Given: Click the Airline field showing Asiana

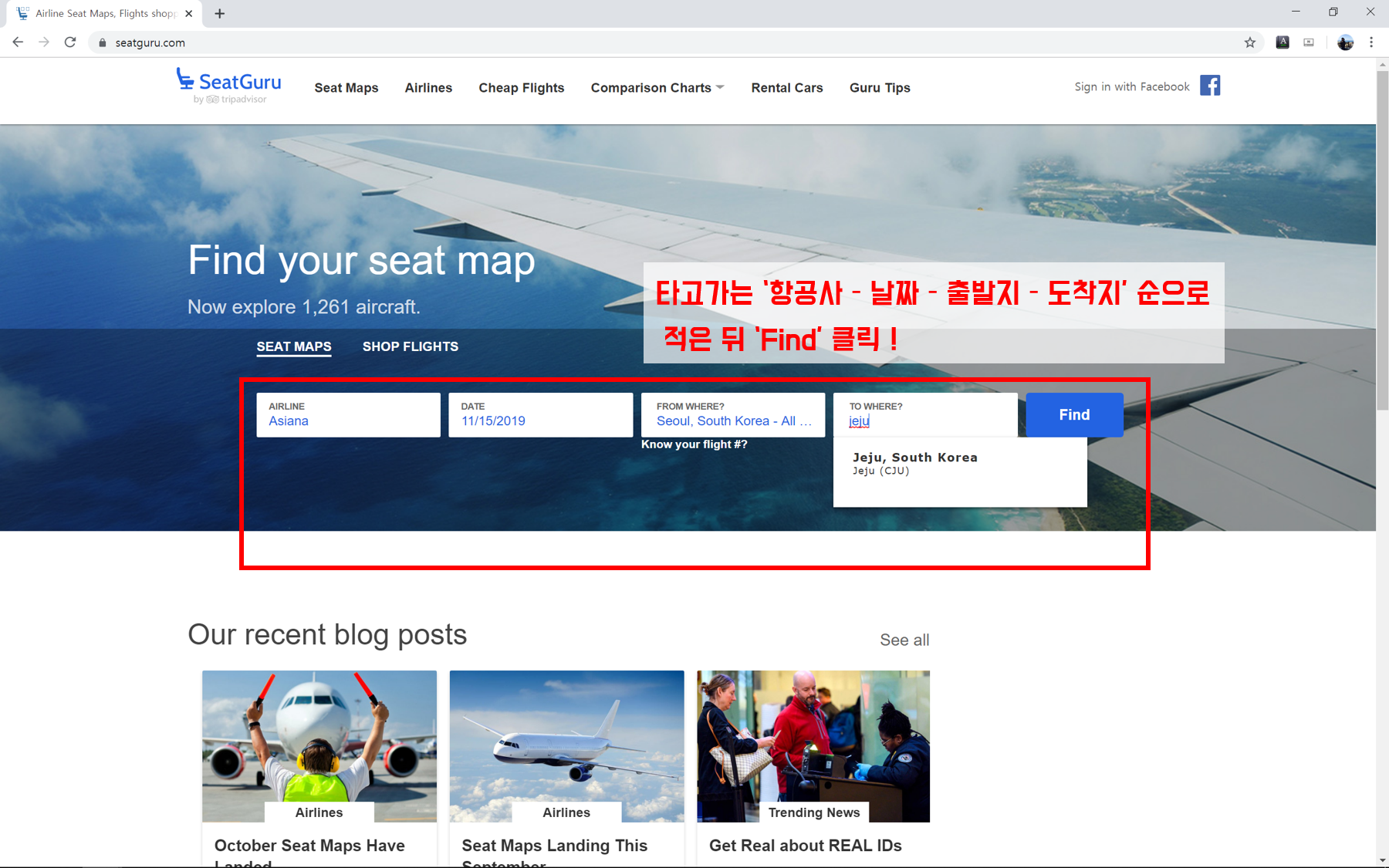Looking at the screenshot, I should coord(349,415).
